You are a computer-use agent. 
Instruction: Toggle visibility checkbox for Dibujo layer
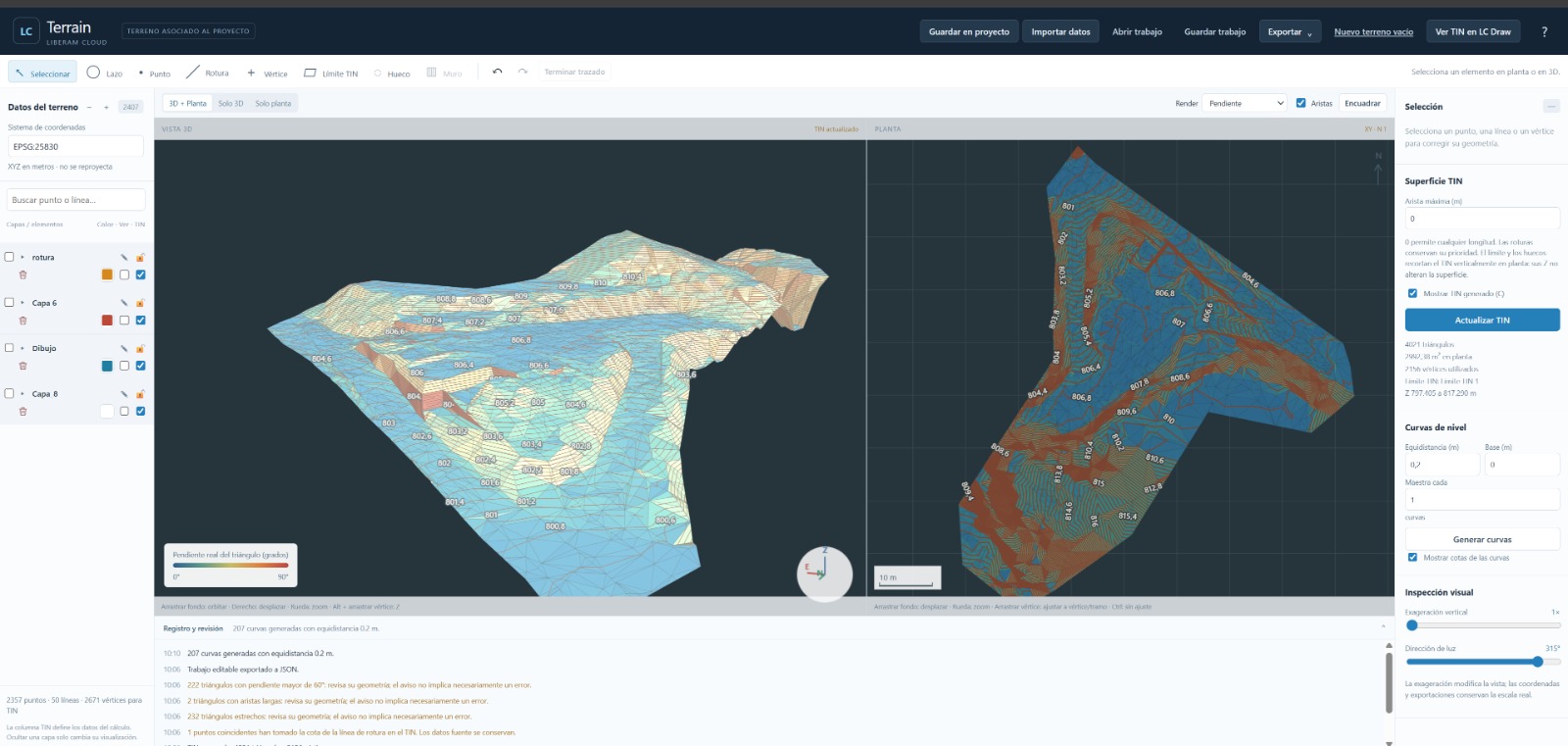124,366
